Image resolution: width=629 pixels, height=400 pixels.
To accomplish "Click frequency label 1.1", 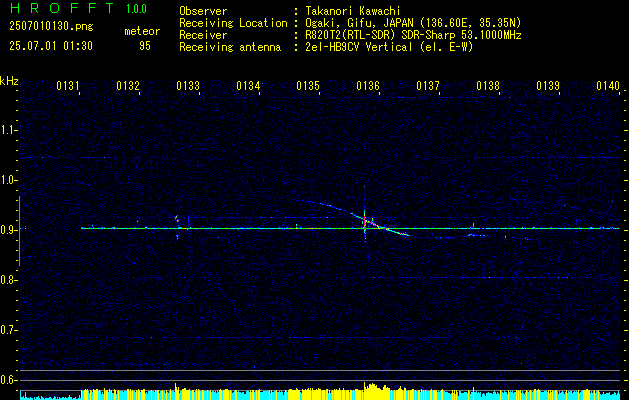I will coord(9,130).
